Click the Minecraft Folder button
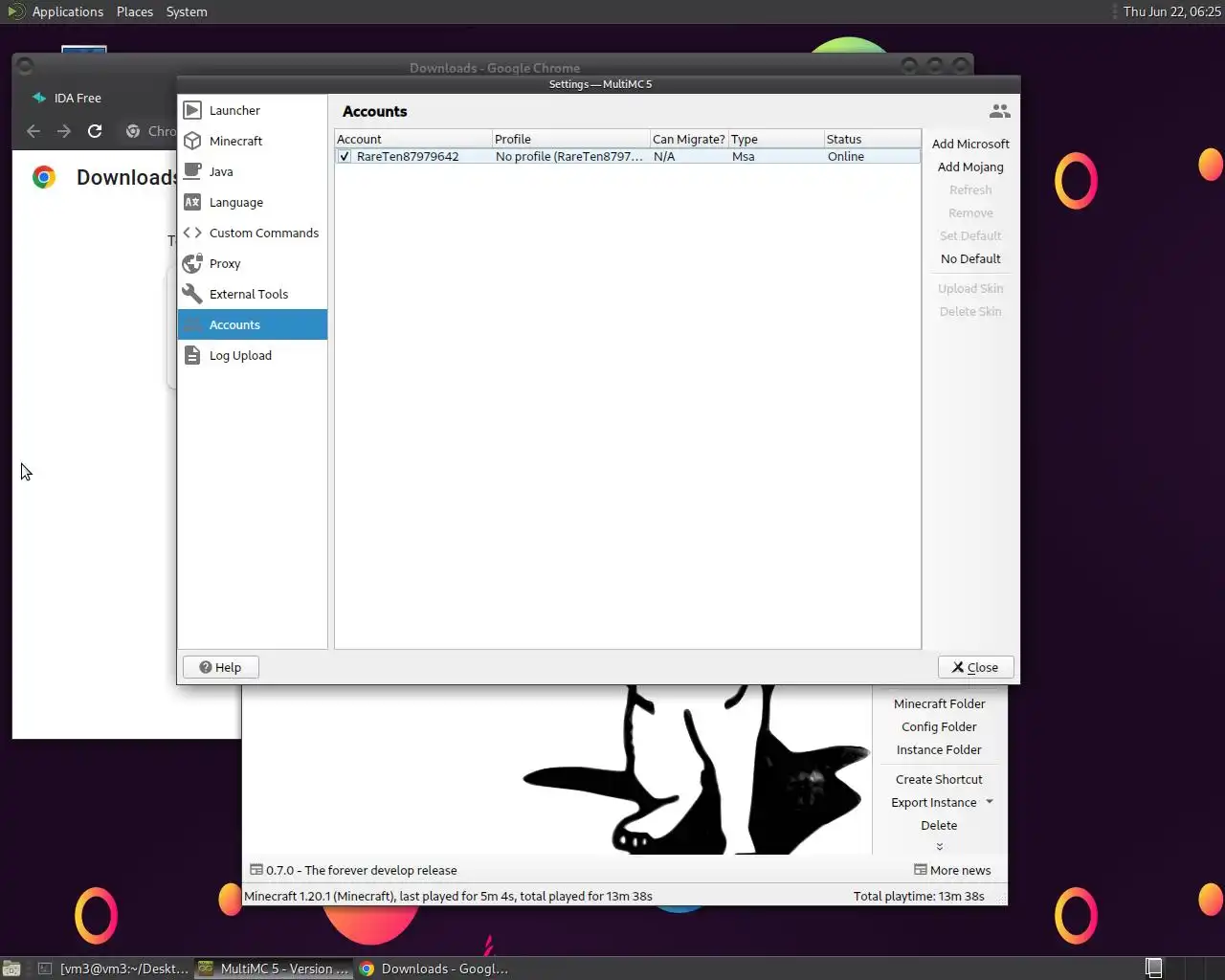Viewport: 1225px width, 980px height. click(x=939, y=703)
